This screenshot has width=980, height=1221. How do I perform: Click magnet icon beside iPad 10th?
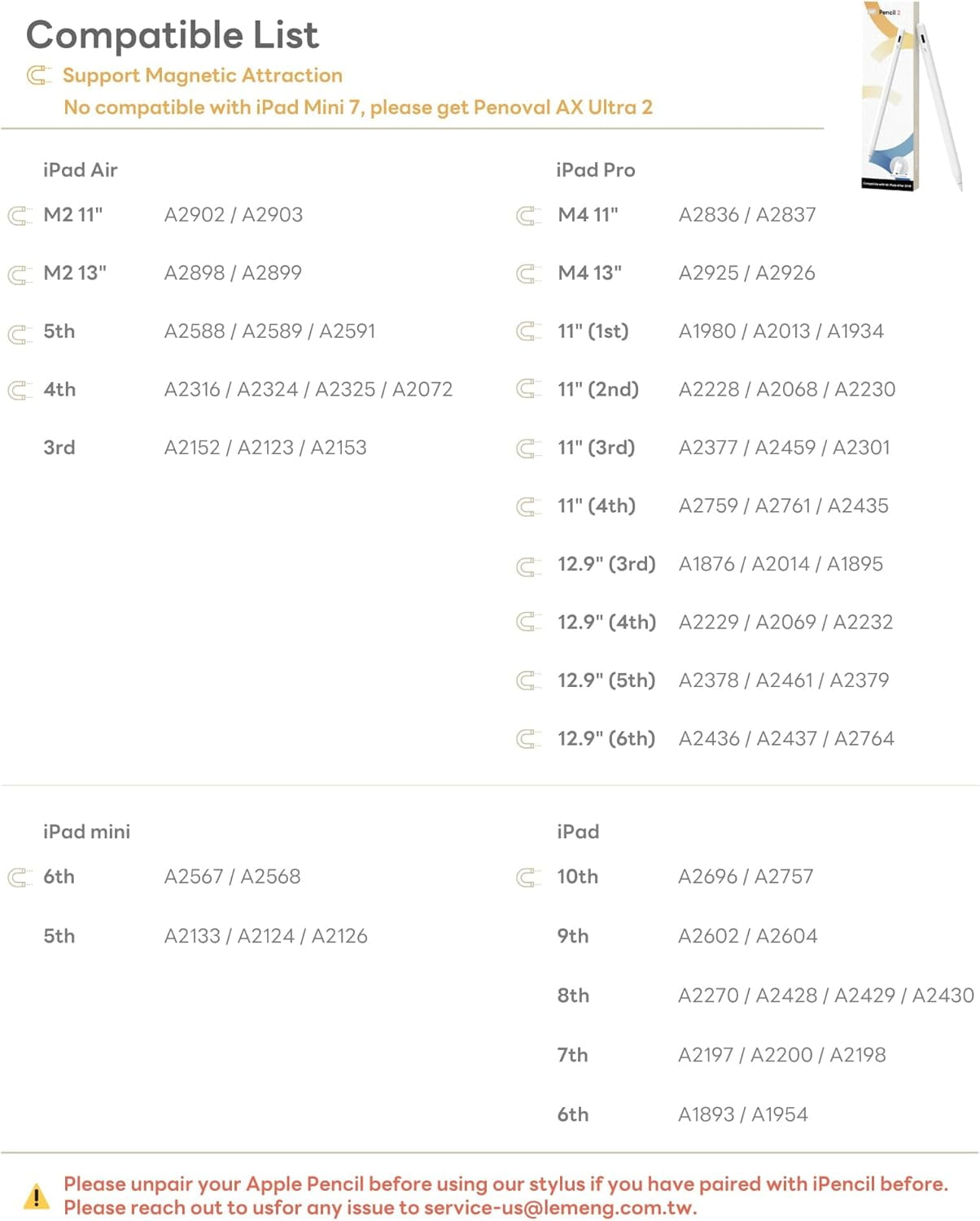(528, 877)
